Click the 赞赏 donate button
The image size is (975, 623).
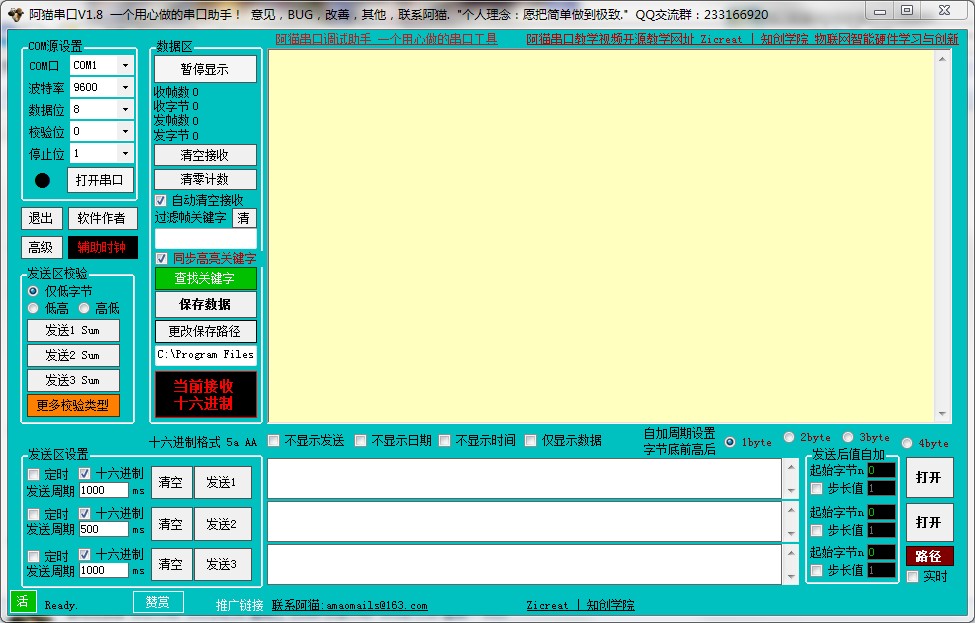(x=157, y=602)
